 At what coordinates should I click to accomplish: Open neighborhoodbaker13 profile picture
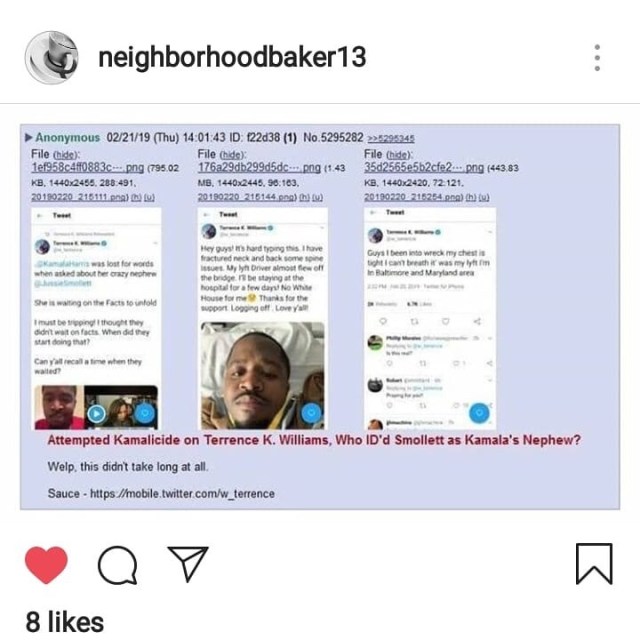(52, 57)
